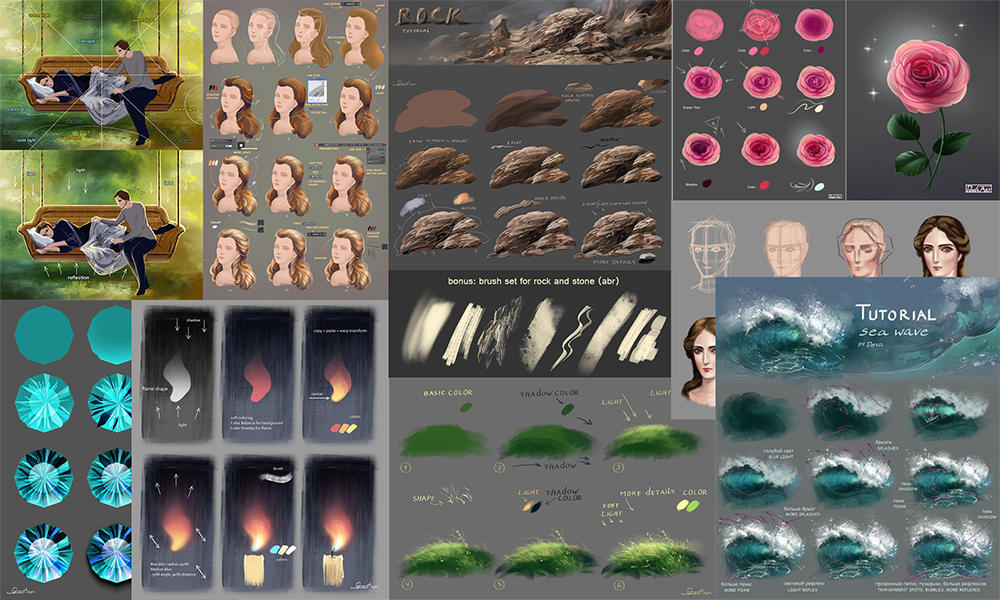Select the BASIC COLOR green swatch in the grass tutorial
This screenshot has height=600, width=1000.
click(465, 406)
